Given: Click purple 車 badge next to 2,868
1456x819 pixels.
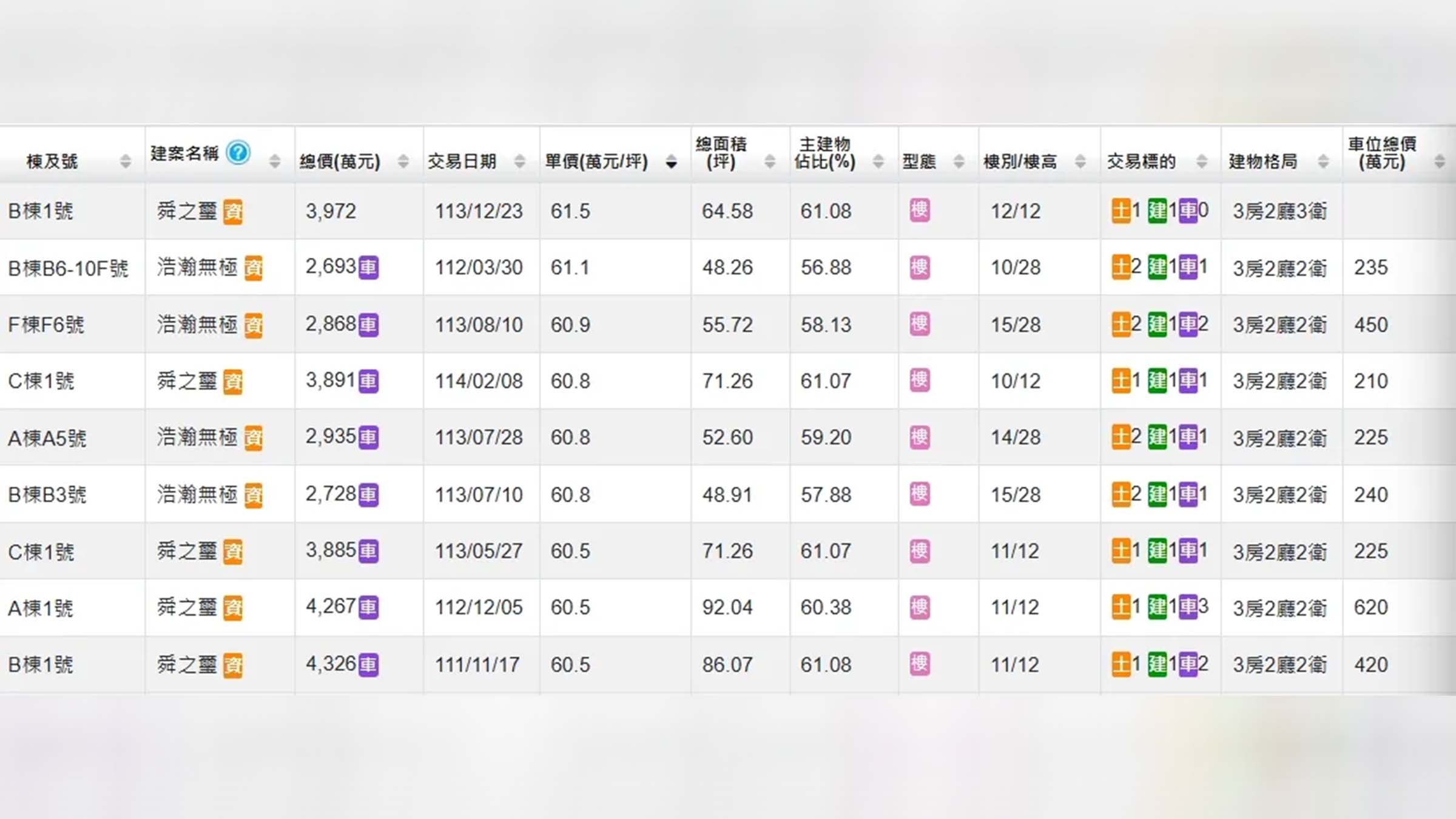Looking at the screenshot, I should (x=368, y=325).
